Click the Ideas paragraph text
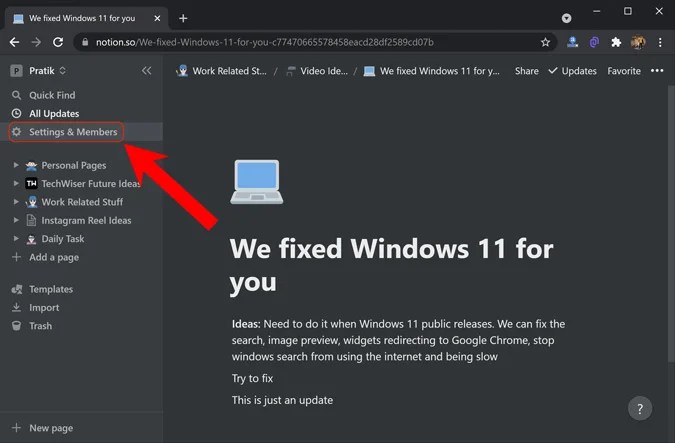The width and height of the screenshot is (675, 443). [x=398, y=340]
